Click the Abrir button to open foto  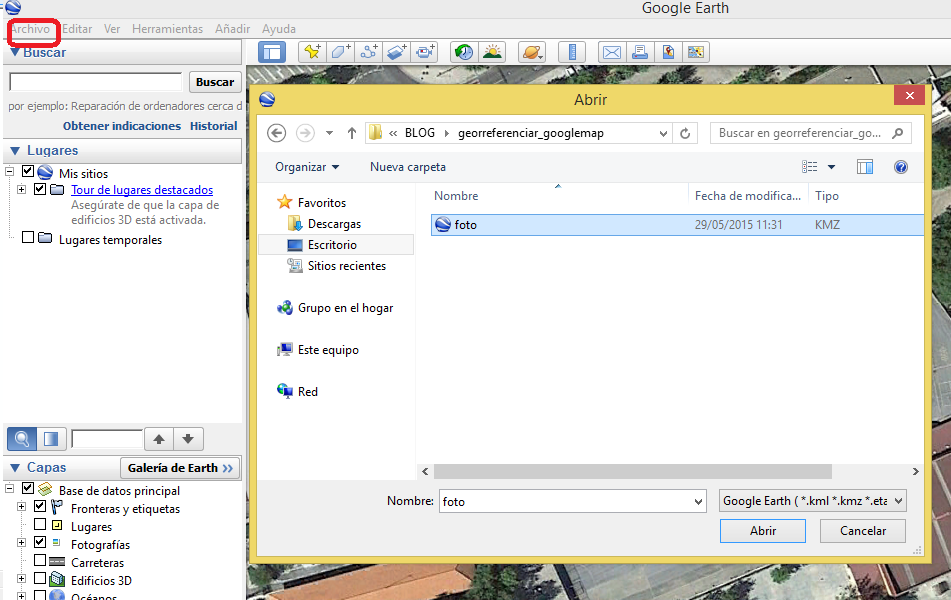(x=762, y=531)
